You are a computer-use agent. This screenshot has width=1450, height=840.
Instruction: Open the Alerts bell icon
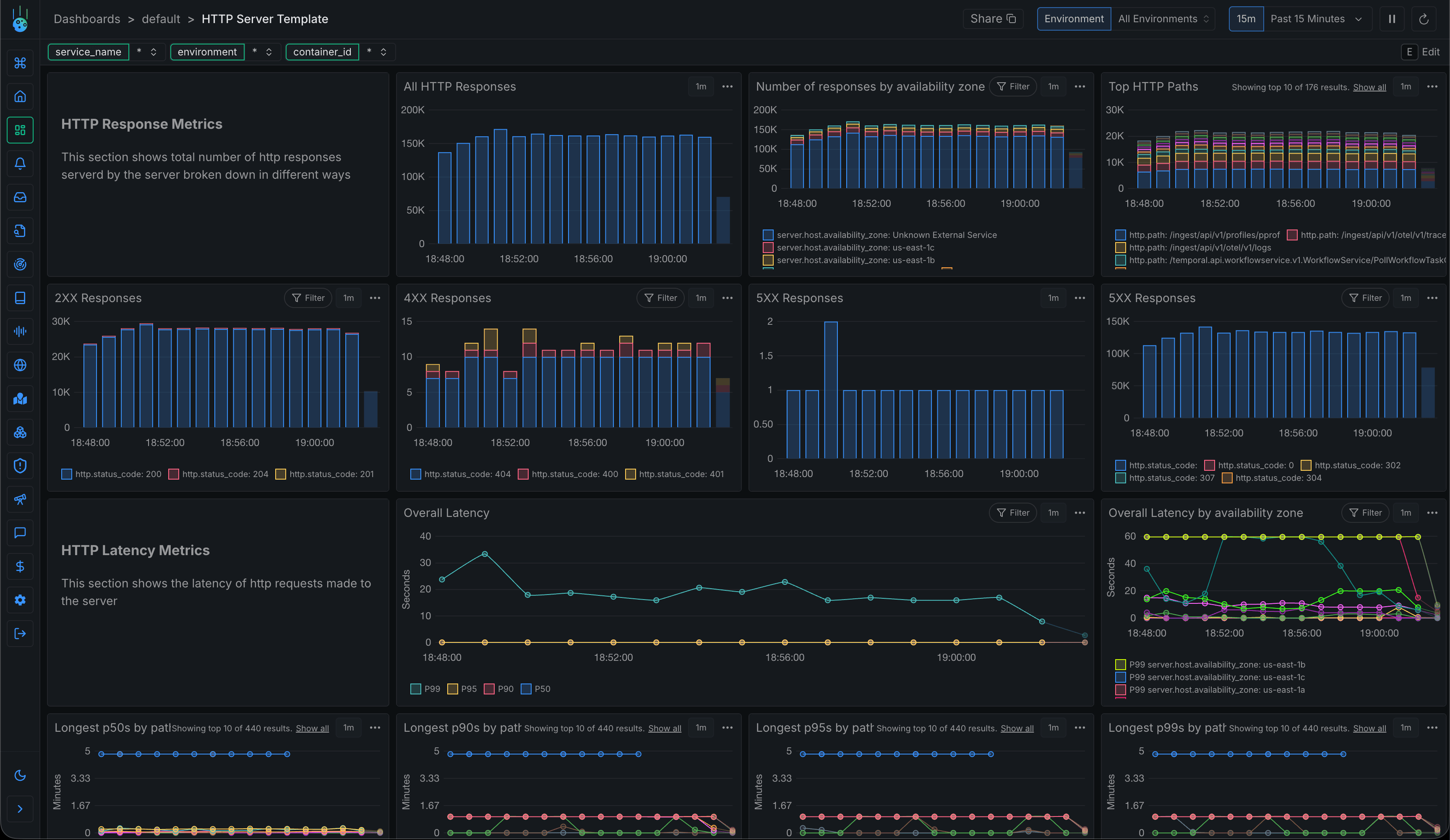coord(20,164)
